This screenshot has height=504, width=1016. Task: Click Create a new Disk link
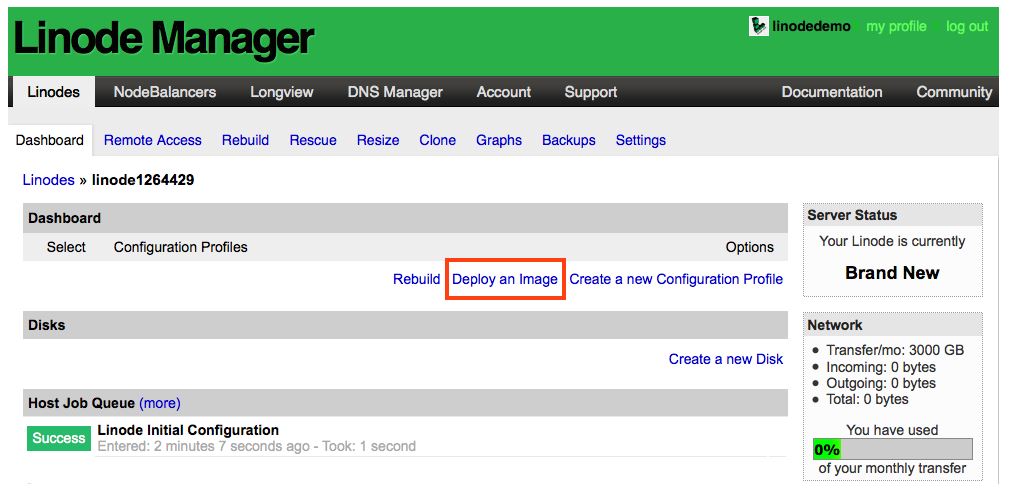coord(726,359)
